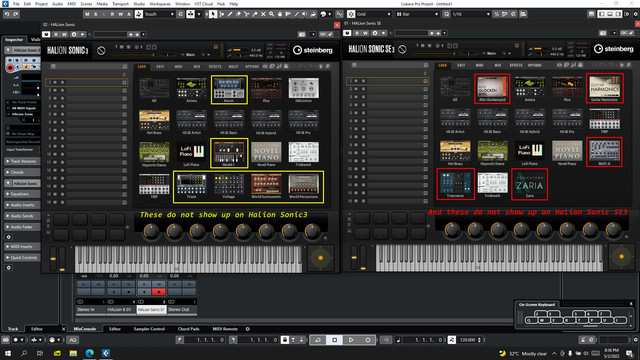640x360 pixels.
Task: Open the Transport menu
Action: tap(120, 4)
